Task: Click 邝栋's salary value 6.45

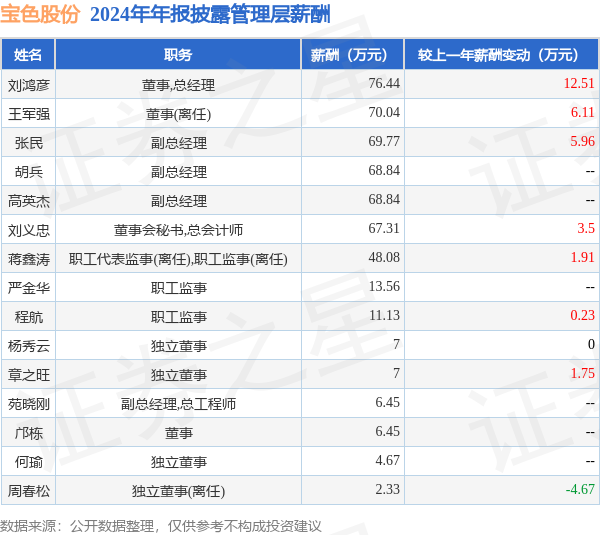Action: pos(387,432)
